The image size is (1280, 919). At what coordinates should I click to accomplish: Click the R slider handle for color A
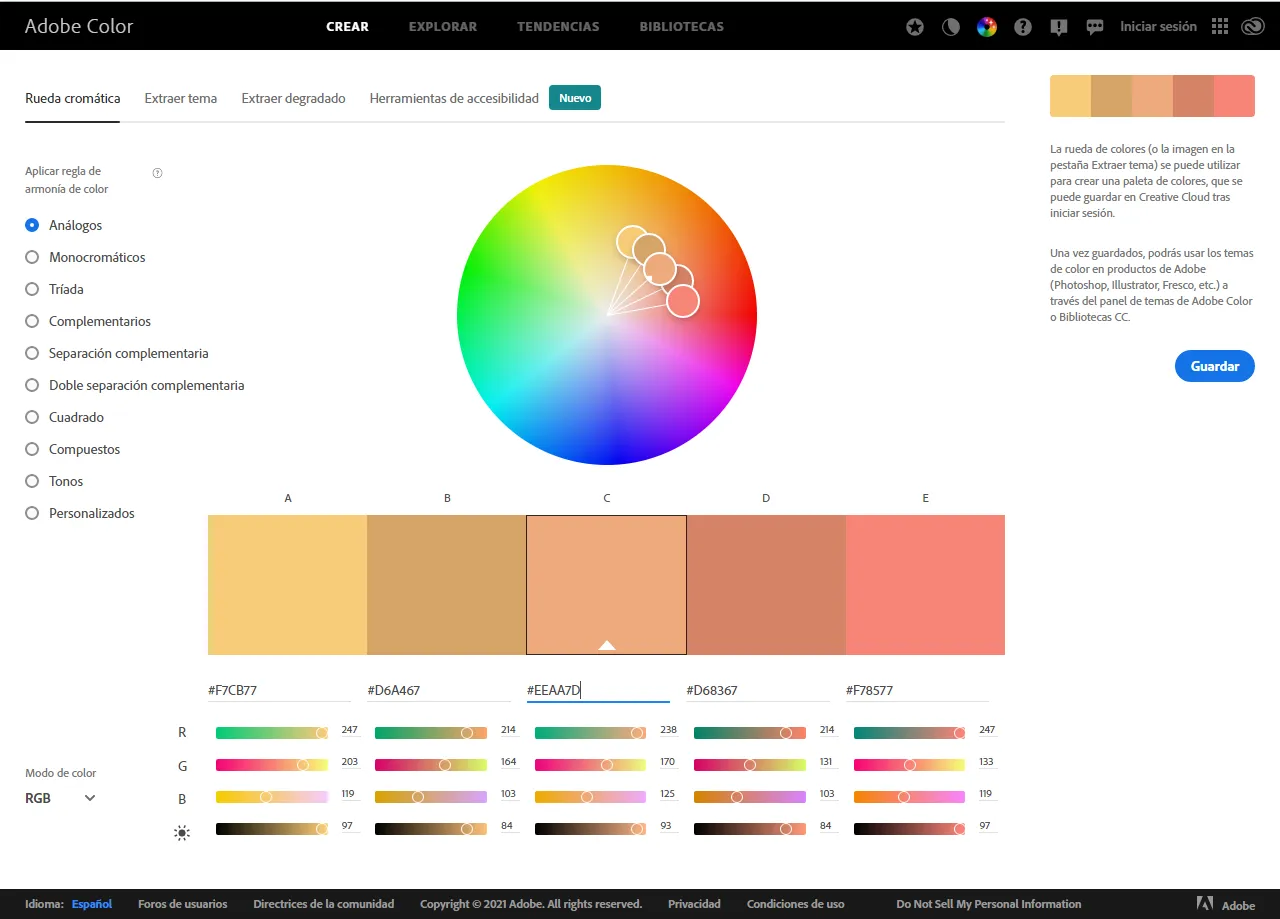tap(322, 733)
